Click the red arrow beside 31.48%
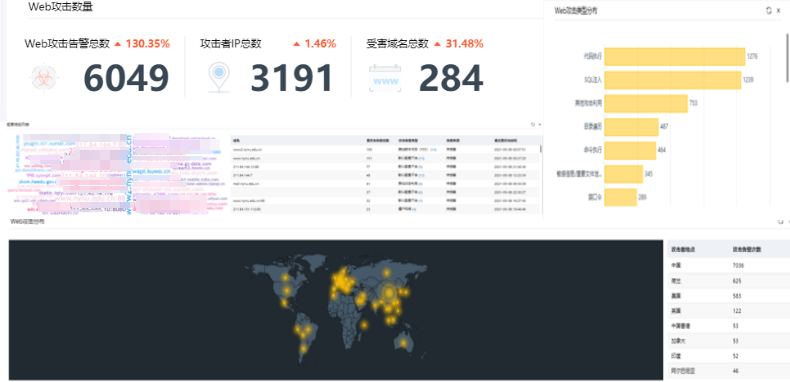The height and width of the screenshot is (382, 790). (x=437, y=44)
